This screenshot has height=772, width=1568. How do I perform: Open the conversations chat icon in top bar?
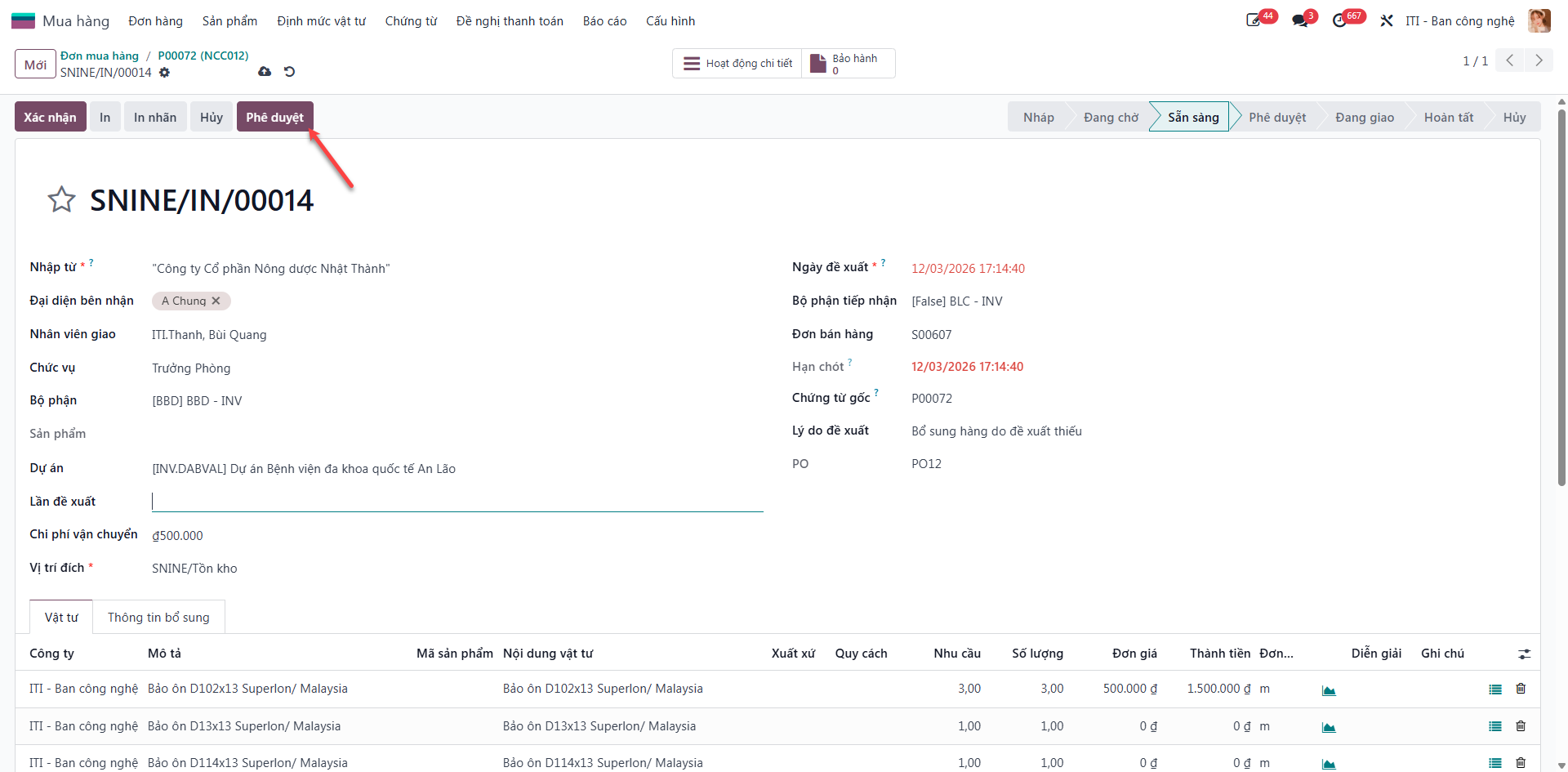(1300, 20)
